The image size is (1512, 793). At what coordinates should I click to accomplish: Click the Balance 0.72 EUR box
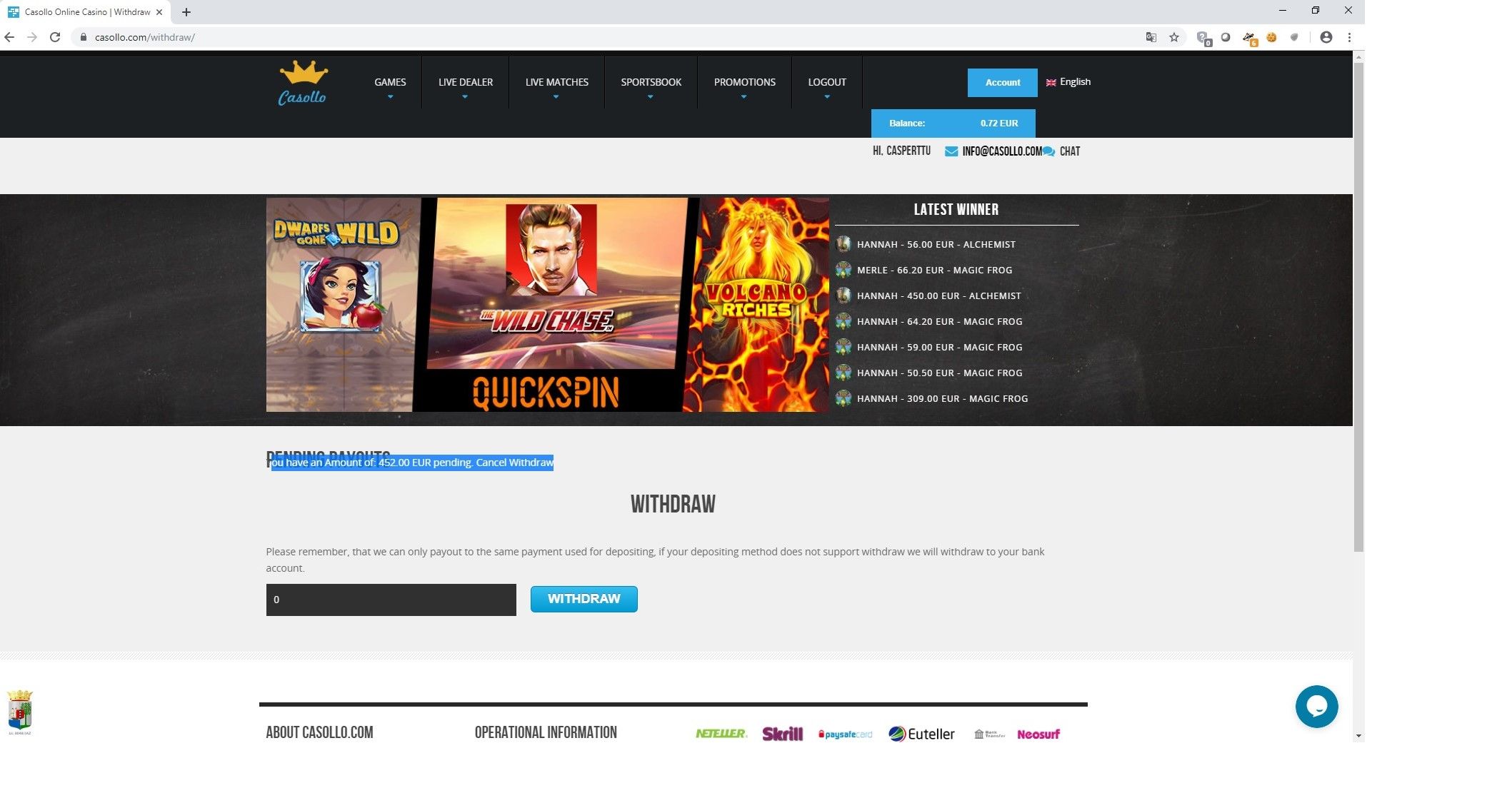click(x=953, y=123)
